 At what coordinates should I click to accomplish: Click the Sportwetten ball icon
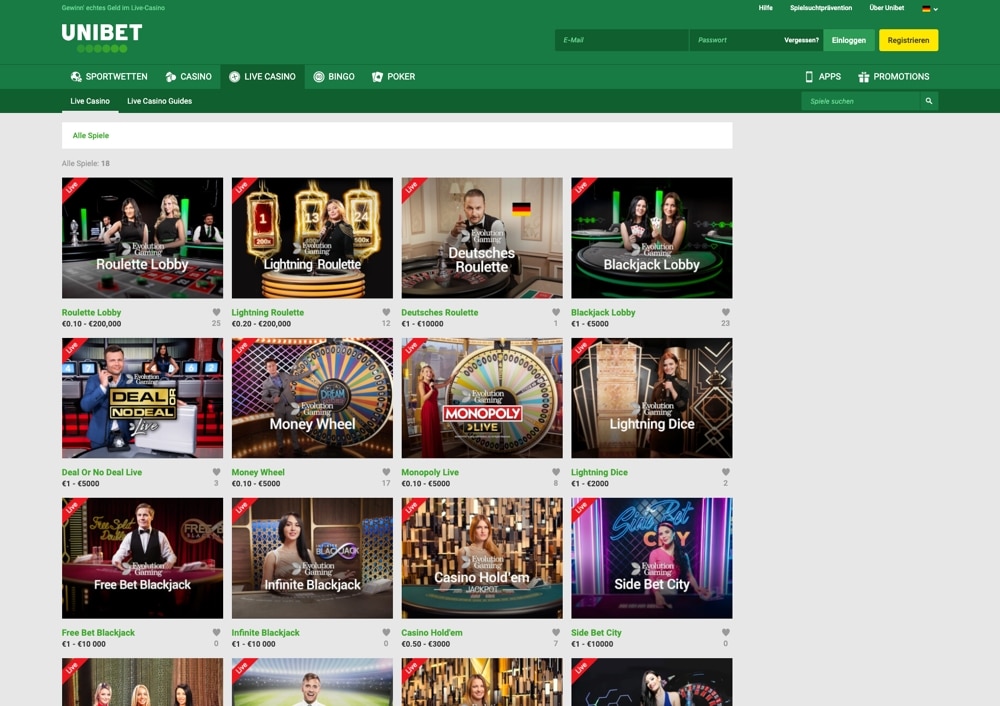coord(76,77)
